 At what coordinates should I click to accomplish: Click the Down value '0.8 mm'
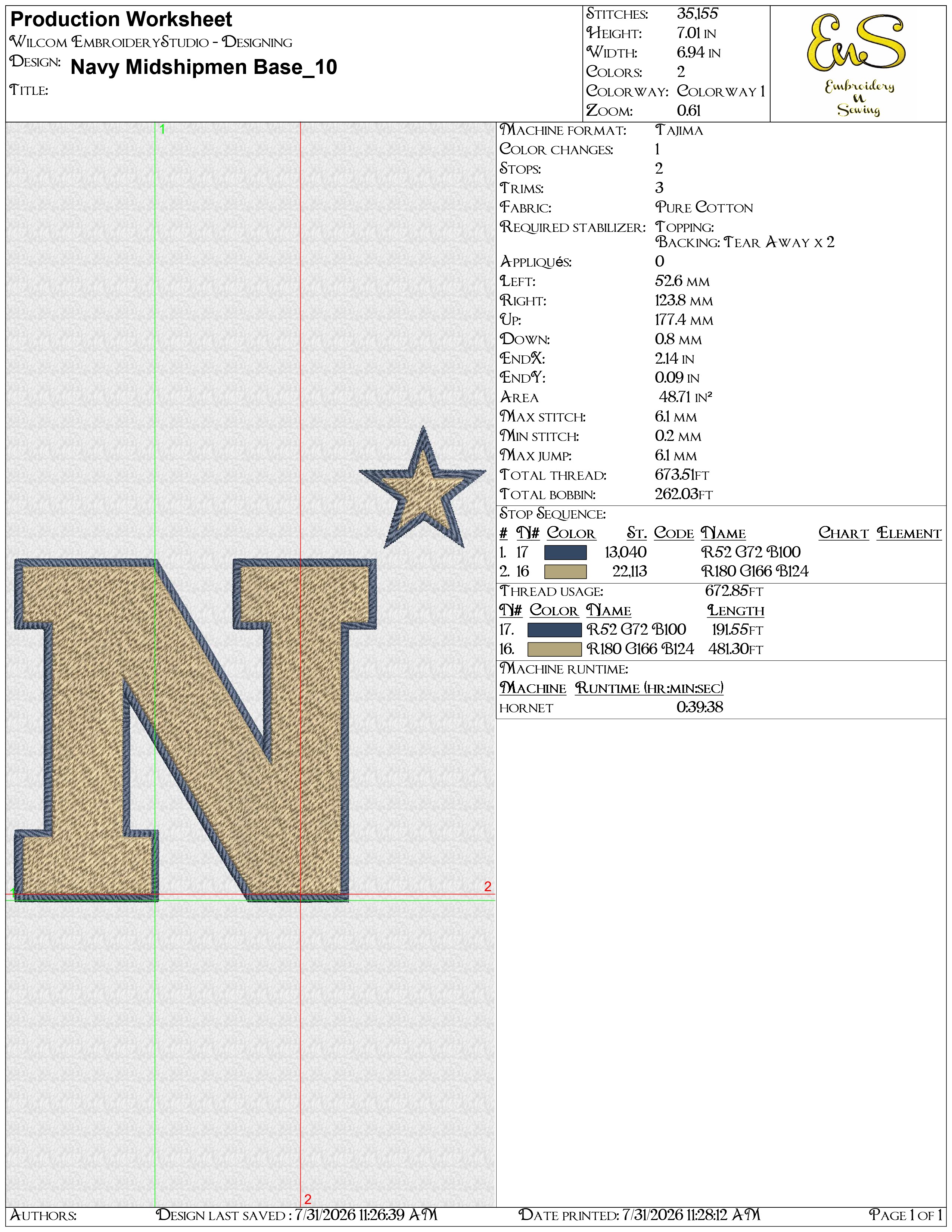[x=678, y=339]
